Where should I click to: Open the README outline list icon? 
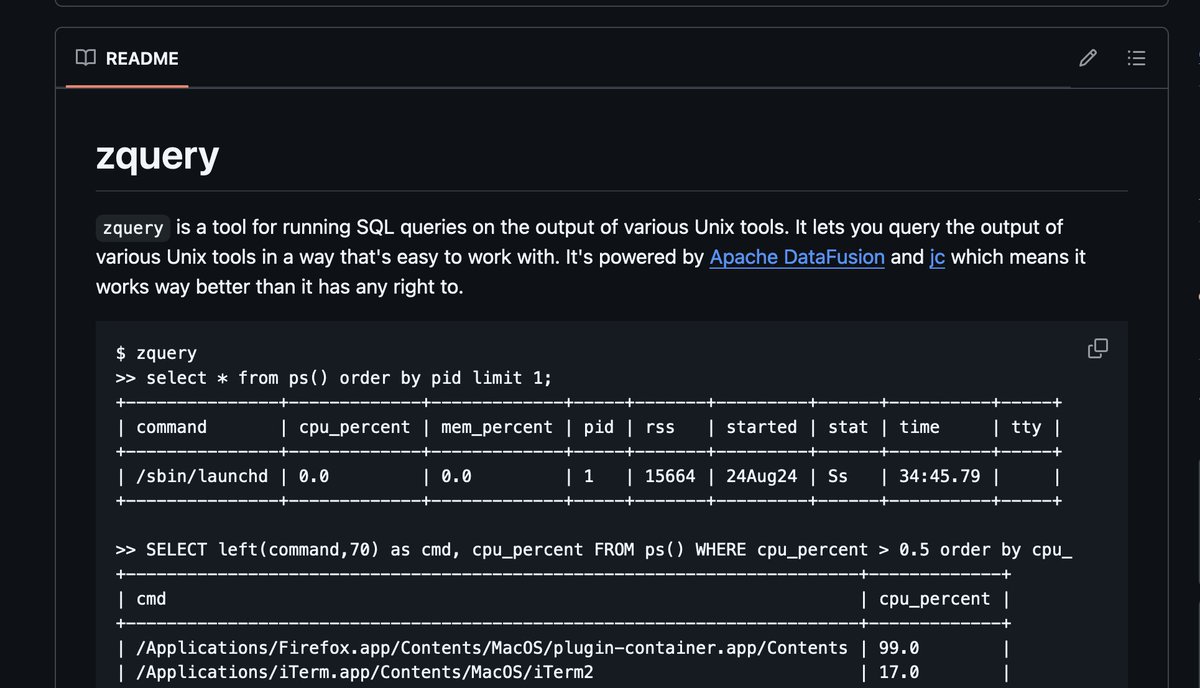(x=1137, y=58)
